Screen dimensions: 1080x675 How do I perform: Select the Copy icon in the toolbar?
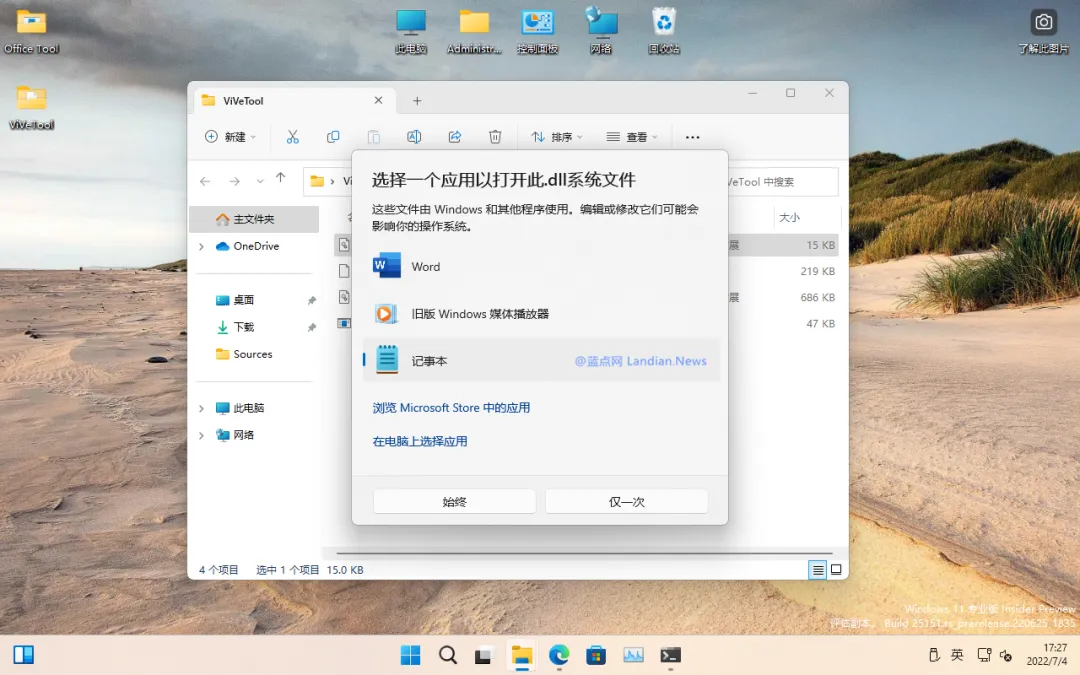(333, 136)
